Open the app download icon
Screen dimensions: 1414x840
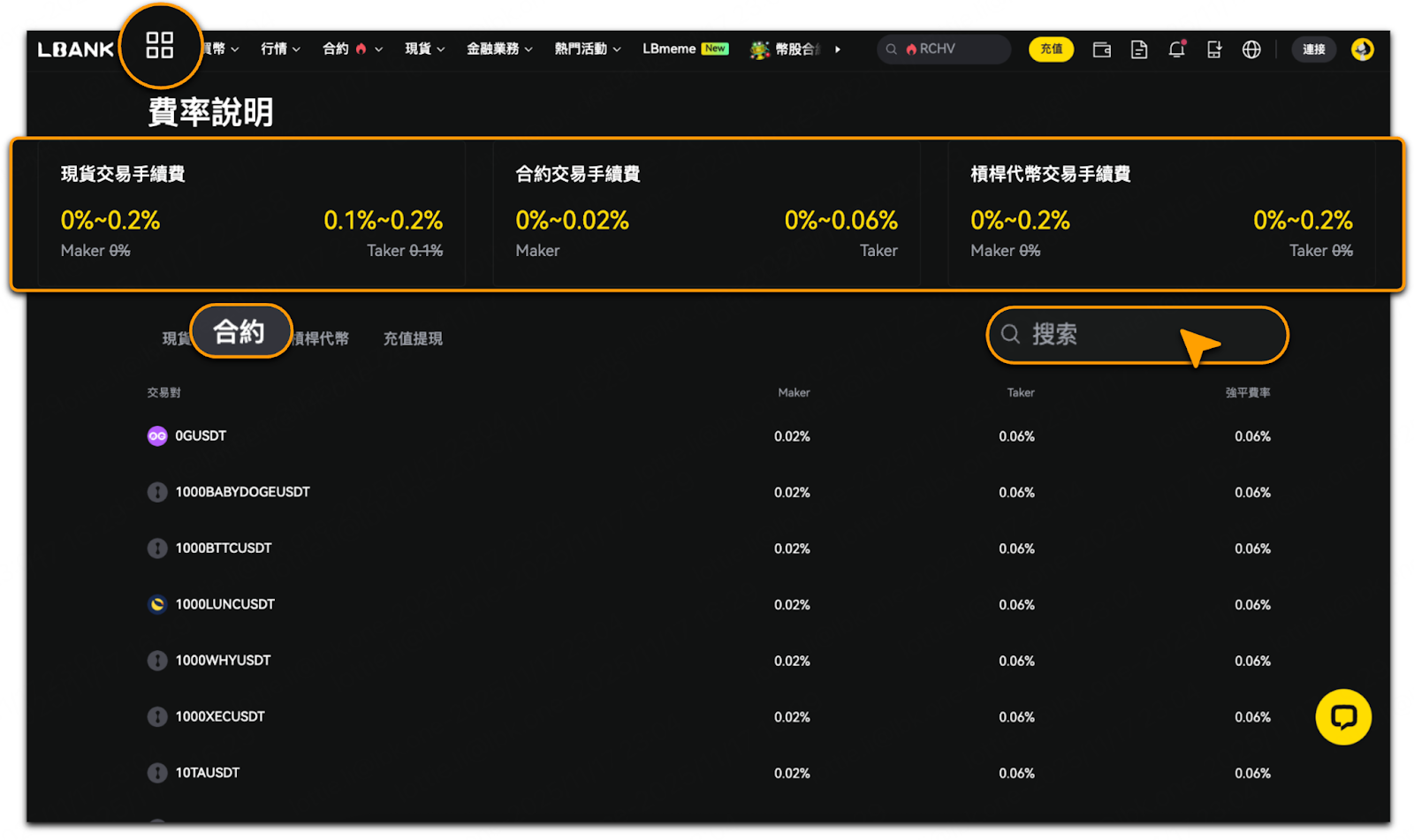pyautogui.click(x=1214, y=49)
